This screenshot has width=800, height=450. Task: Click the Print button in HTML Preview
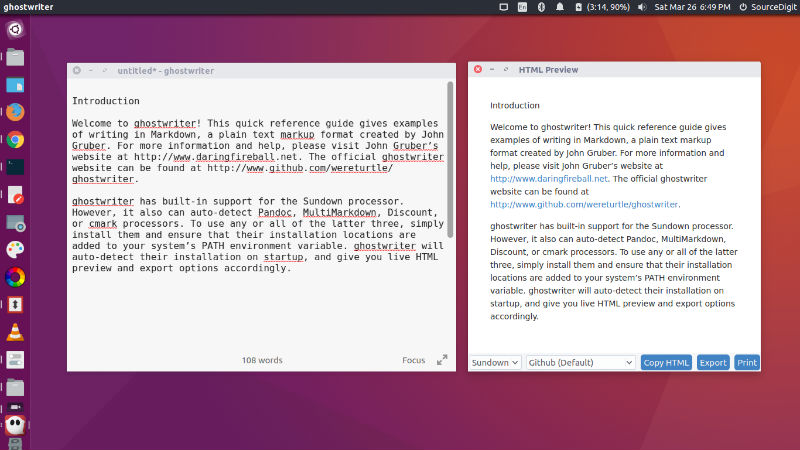[x=747, y=362]
